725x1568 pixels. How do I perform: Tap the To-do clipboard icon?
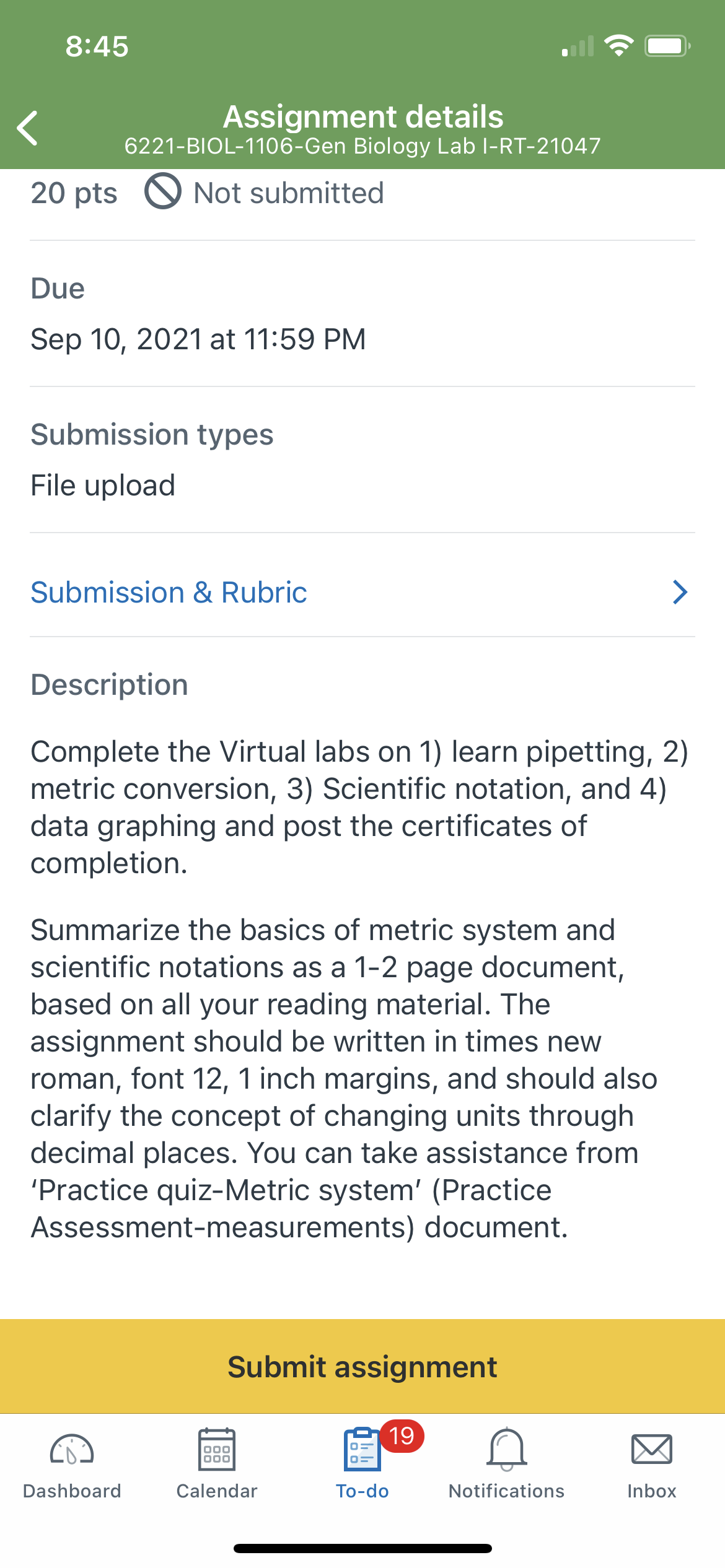pyautogui.click(x=362, y=1449)
